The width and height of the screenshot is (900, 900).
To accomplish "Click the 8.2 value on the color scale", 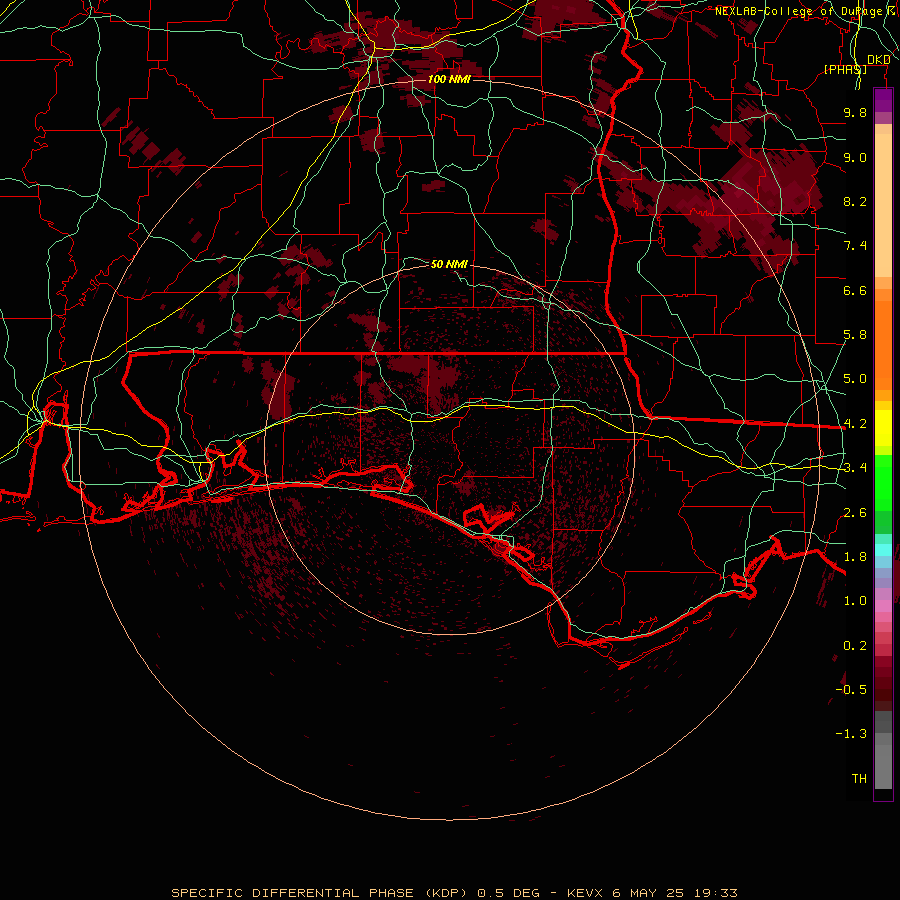I will 855,201.
